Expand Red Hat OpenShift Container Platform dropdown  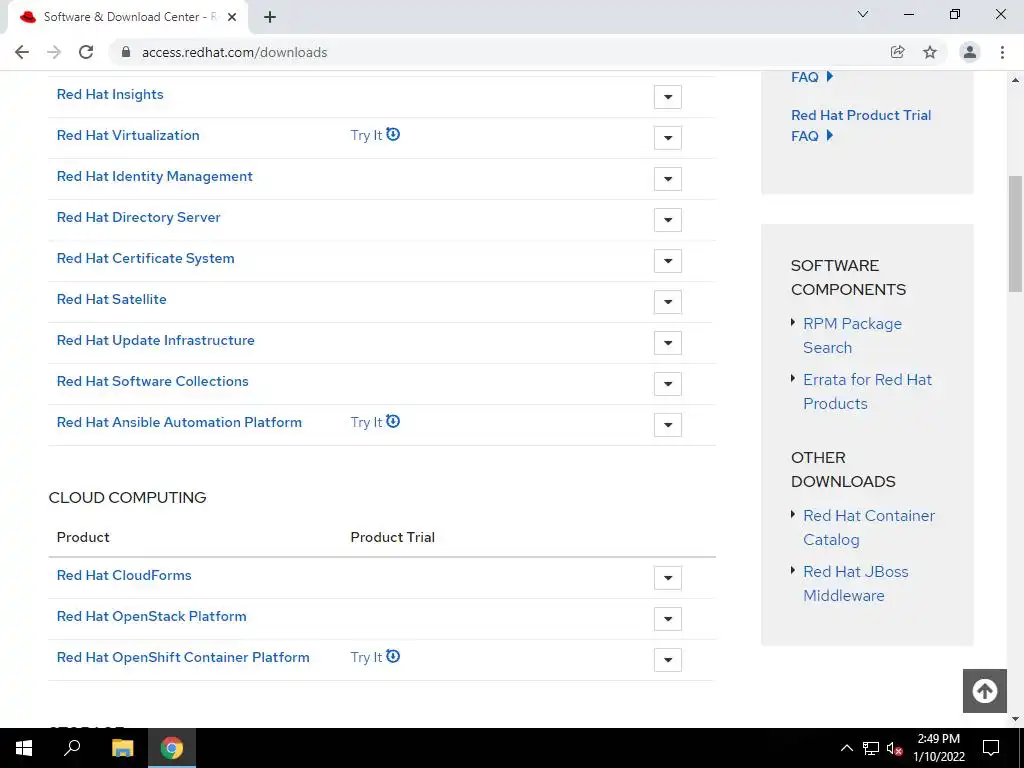tap(667, 660)
